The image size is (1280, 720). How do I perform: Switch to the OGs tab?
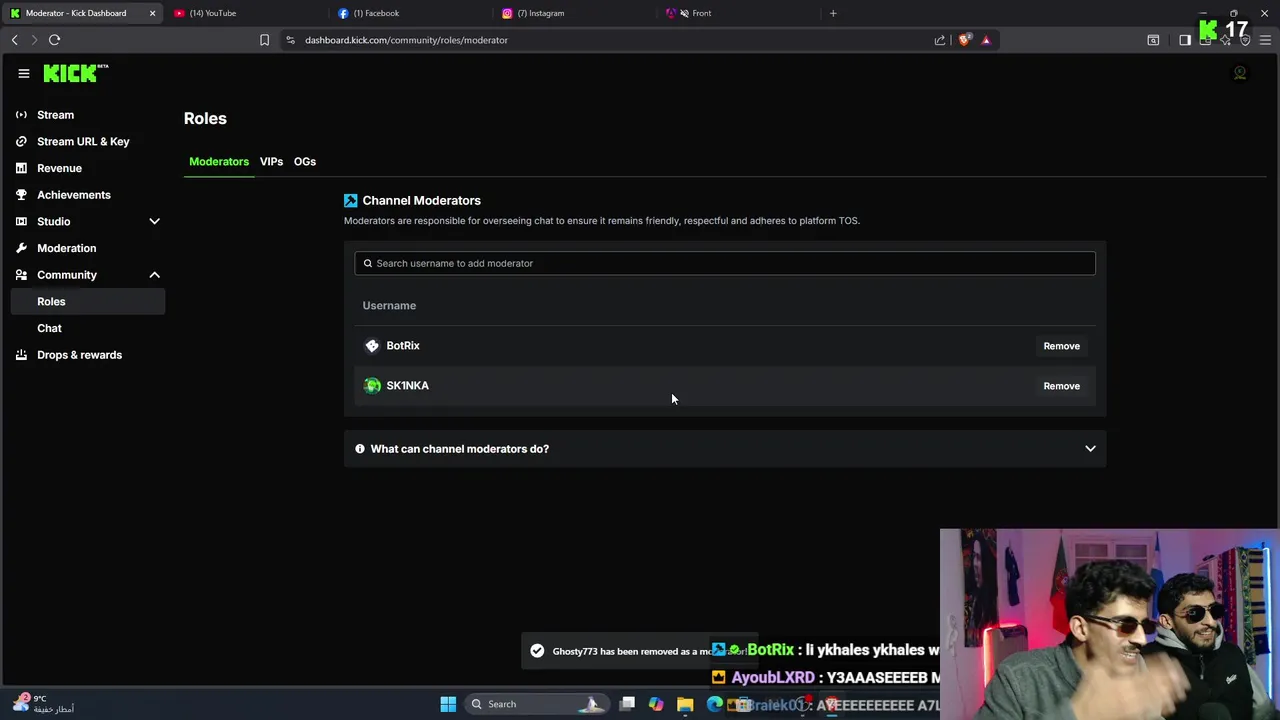(x=305, y=162)
